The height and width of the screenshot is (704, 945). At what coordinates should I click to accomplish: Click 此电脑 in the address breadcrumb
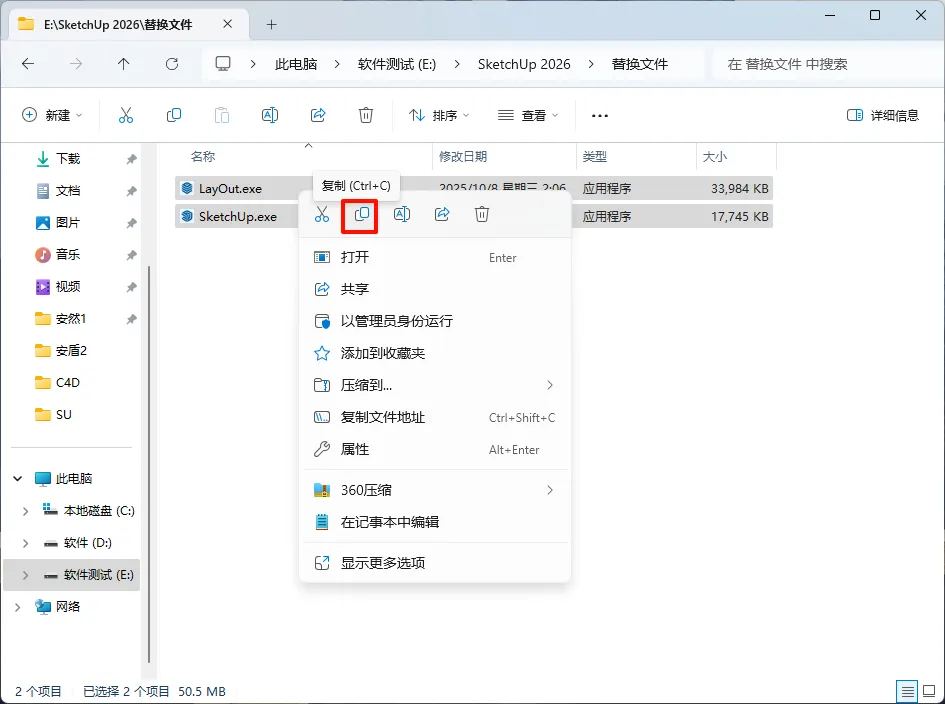coord(296,64)
